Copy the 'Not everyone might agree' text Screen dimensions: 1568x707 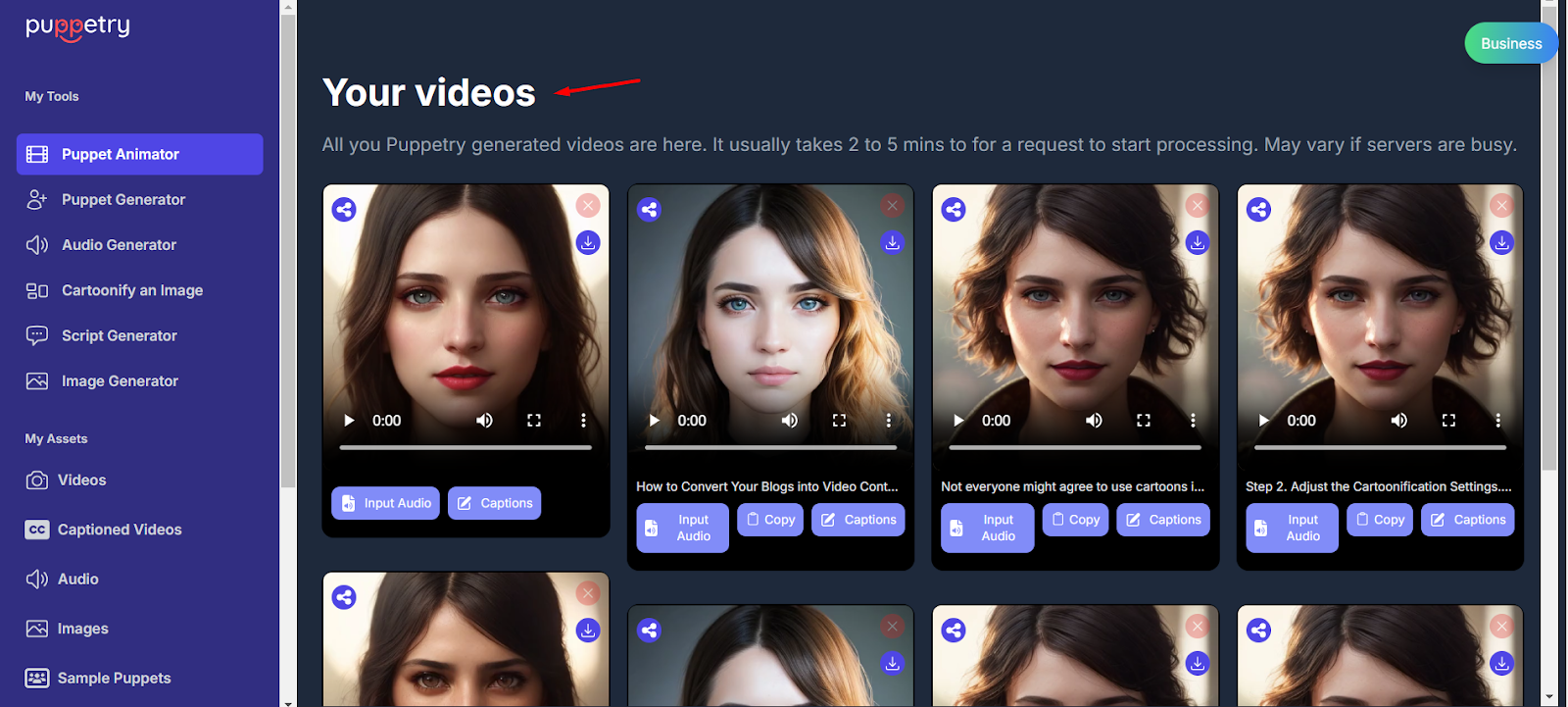pyautogui.click(x=1075, y=520)
